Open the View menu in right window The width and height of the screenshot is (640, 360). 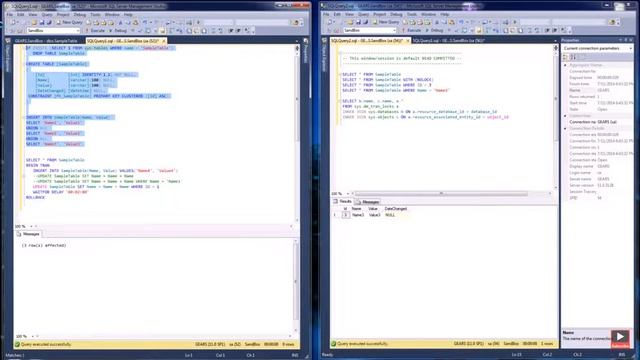(x=349, y=14)
